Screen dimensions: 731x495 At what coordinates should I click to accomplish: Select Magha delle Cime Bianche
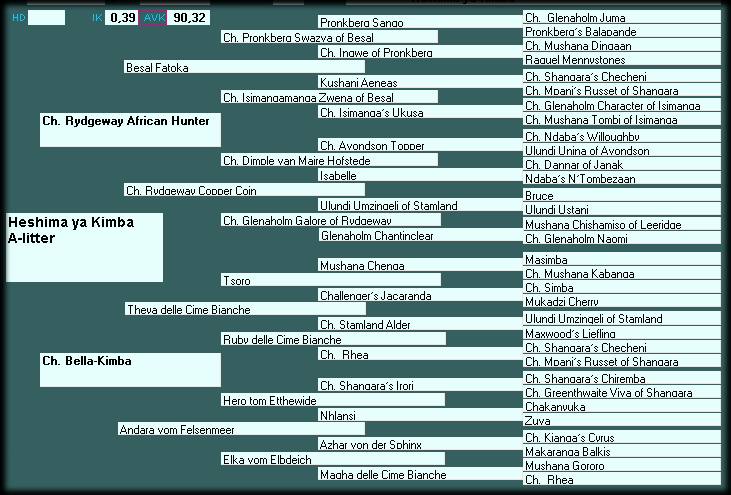pyautogui.click(x=421, y=474)
